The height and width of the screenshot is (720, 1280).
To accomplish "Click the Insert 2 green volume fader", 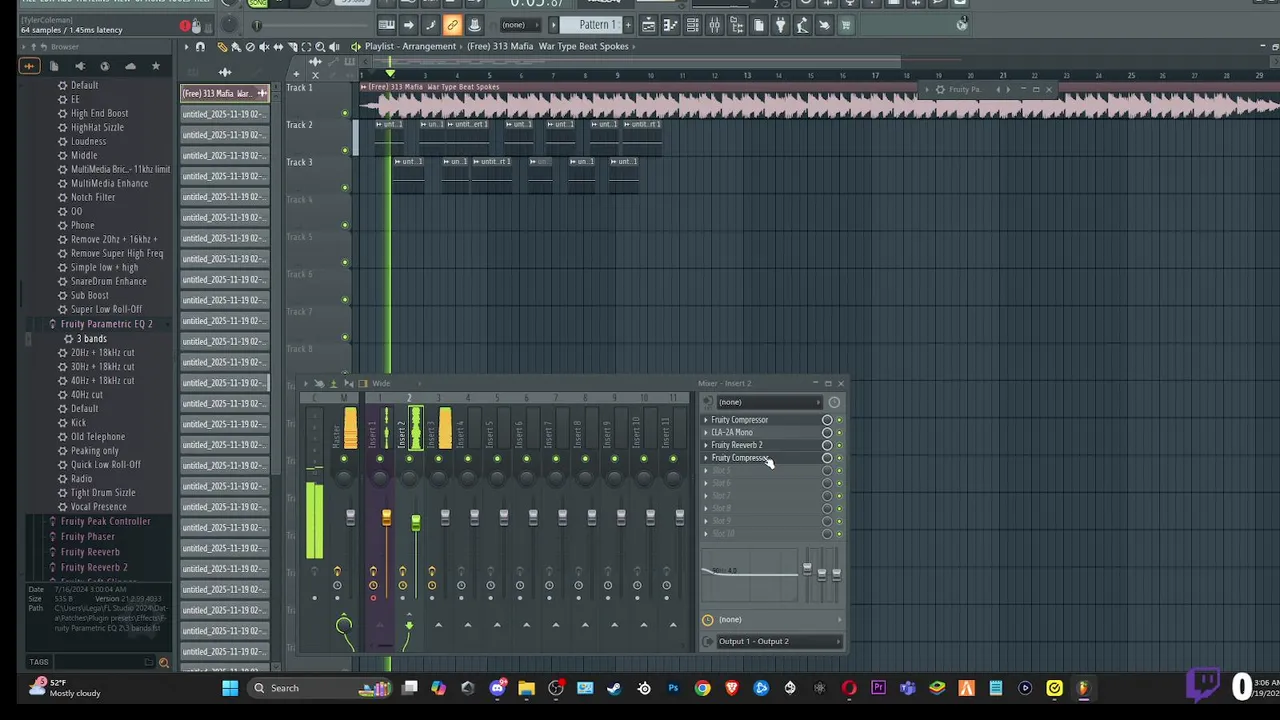I will [415, 523].
